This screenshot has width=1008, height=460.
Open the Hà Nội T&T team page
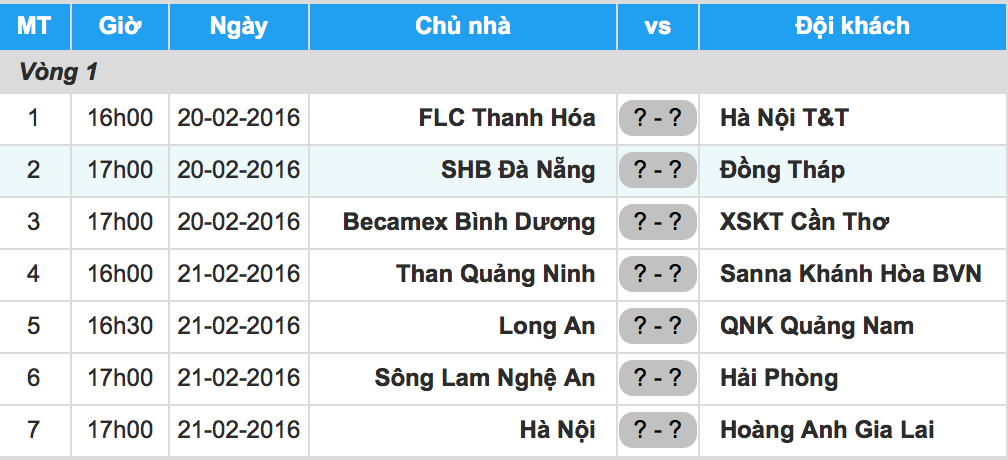[784, 118]
